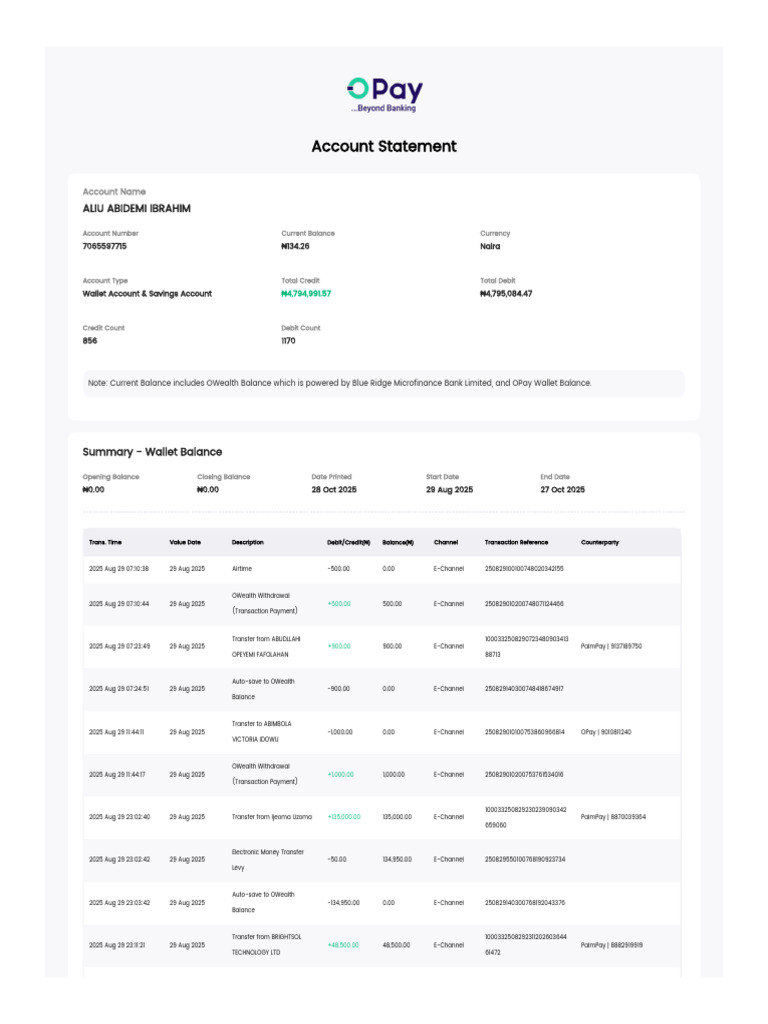Click the +48,500.00 credit amount
The image size is (768, 1024).
(x=343, y=945)
